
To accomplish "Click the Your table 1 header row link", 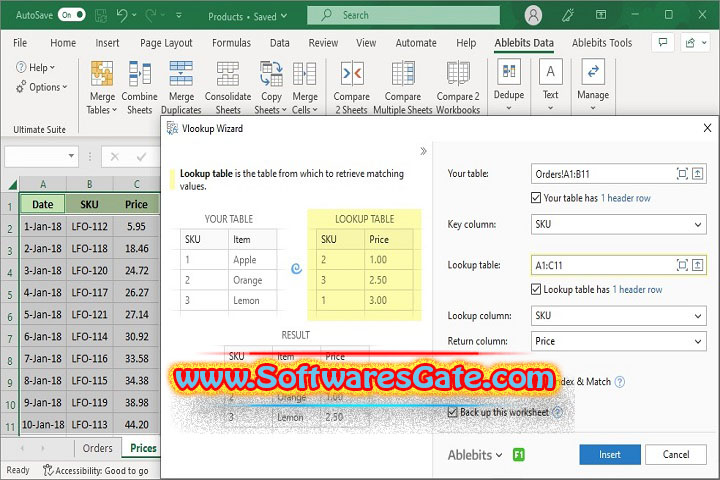I will point(626,198).
